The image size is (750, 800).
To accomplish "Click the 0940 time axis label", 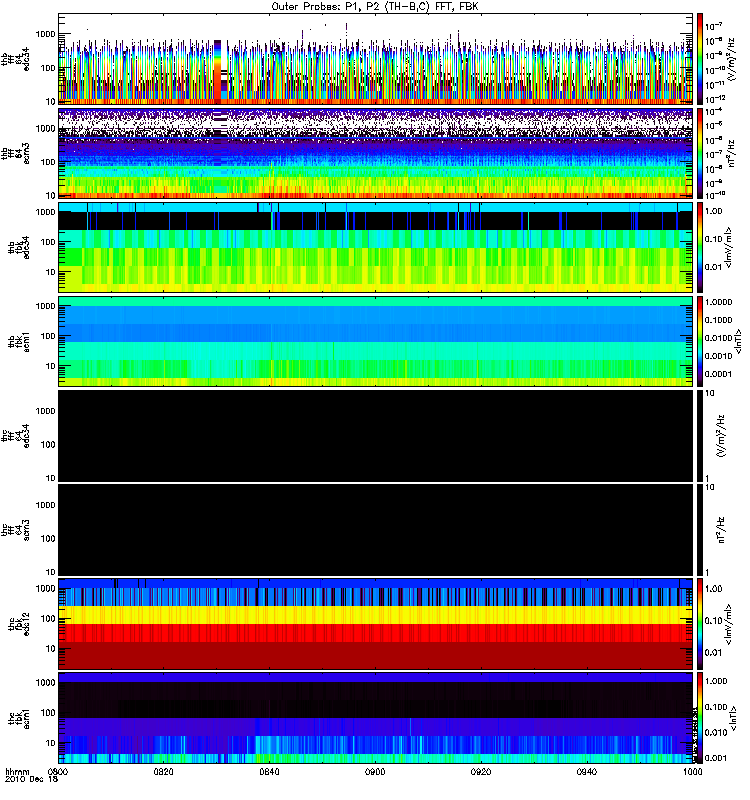I will pos(587,771).
